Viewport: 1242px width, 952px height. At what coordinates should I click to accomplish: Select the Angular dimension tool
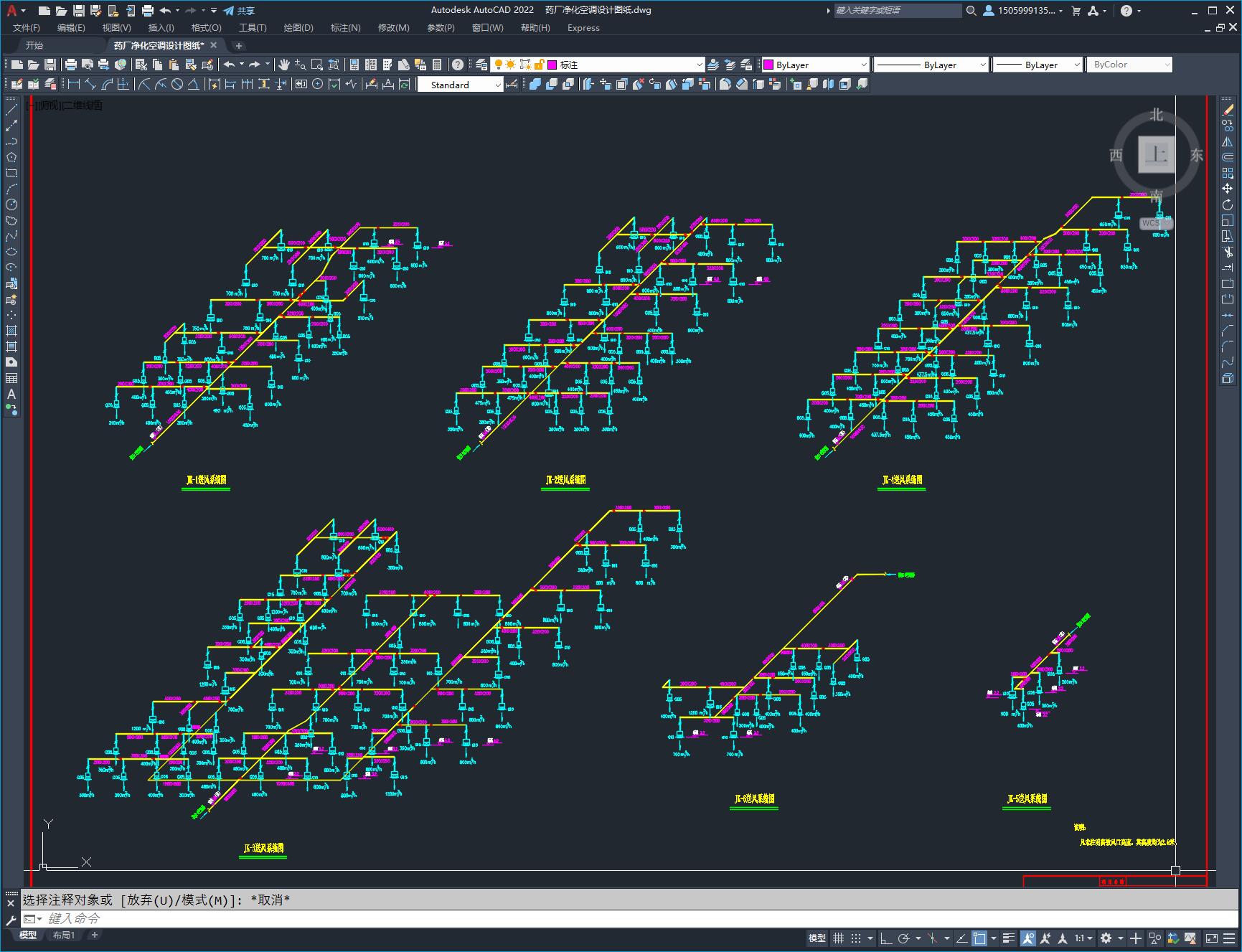(194, 84)
